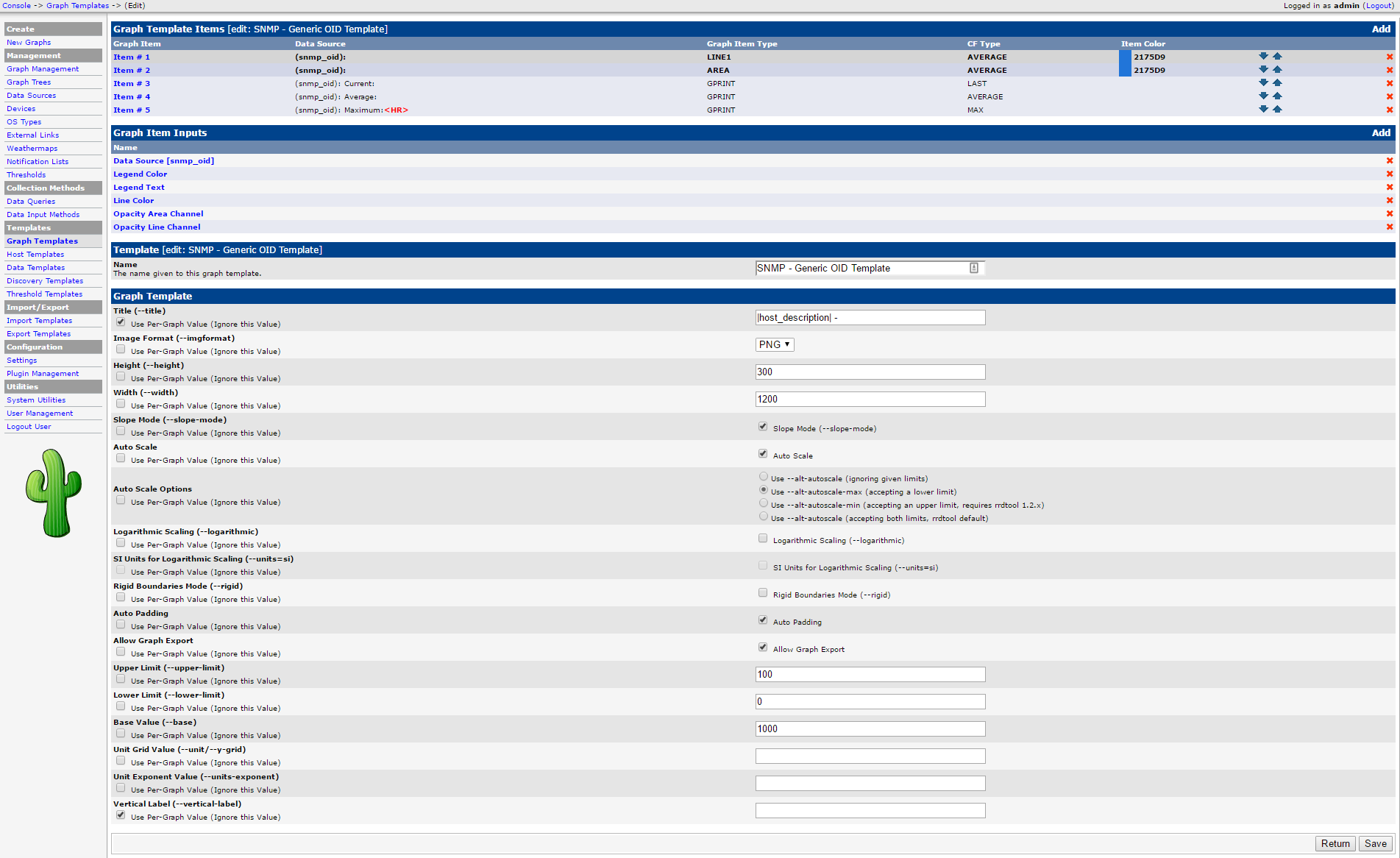Select --alt-autoscale ignoring given limits radio

tap(764, 477)
